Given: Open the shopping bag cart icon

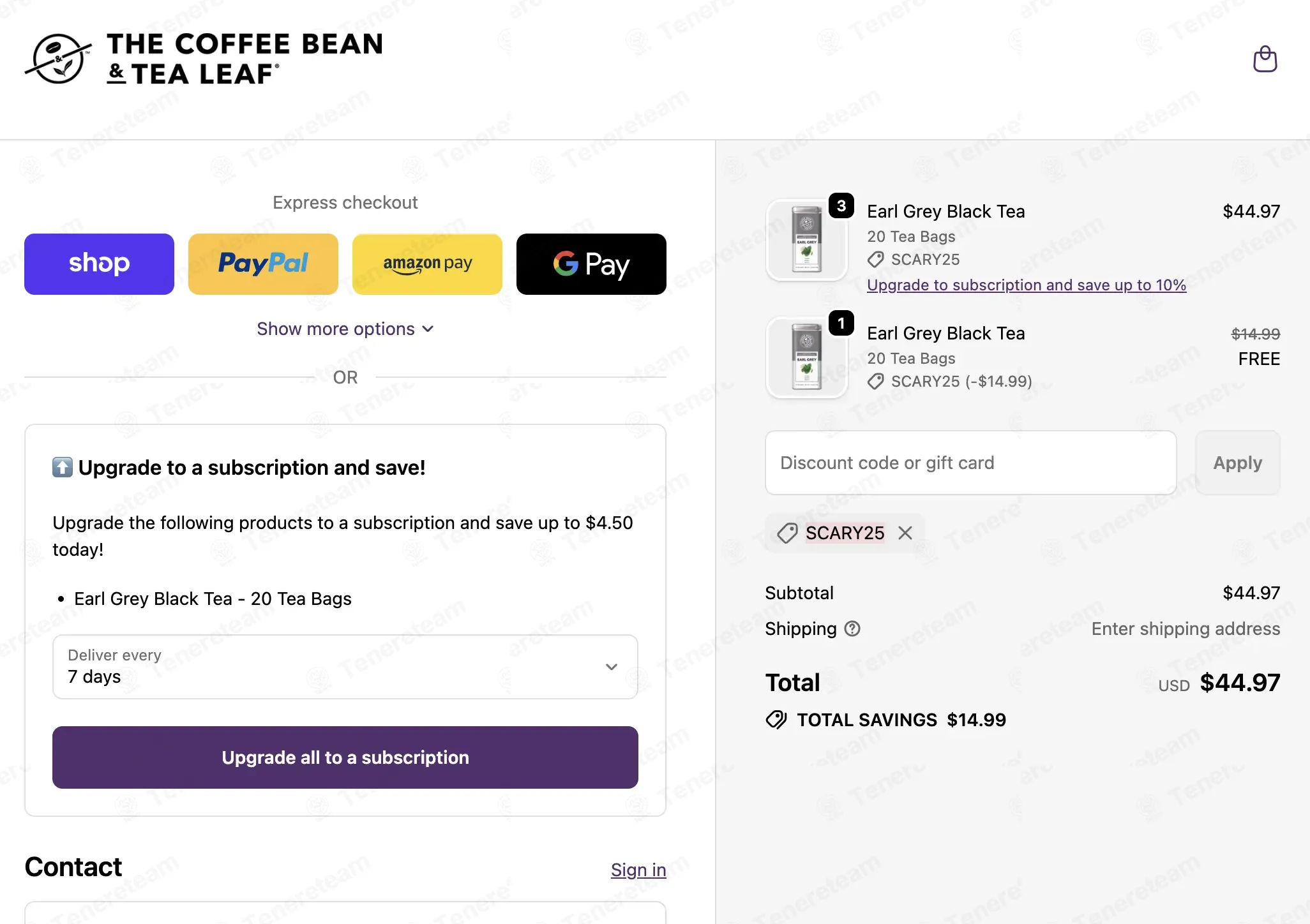Looking at the screenshot, I should coord(1265,59).
